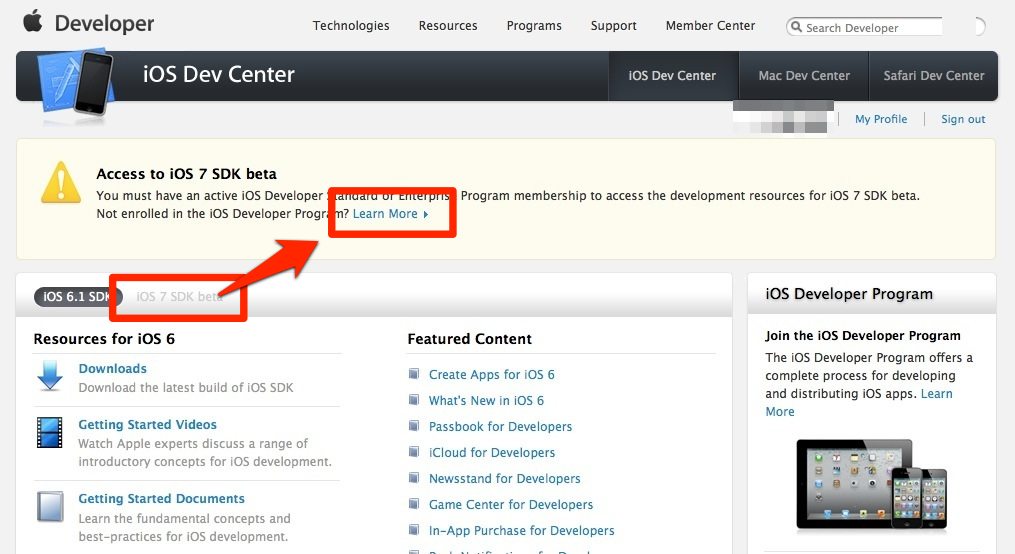Click bullet icon beside Create Apps for iOS 6
1015x554 pixels.
(414, 373)
